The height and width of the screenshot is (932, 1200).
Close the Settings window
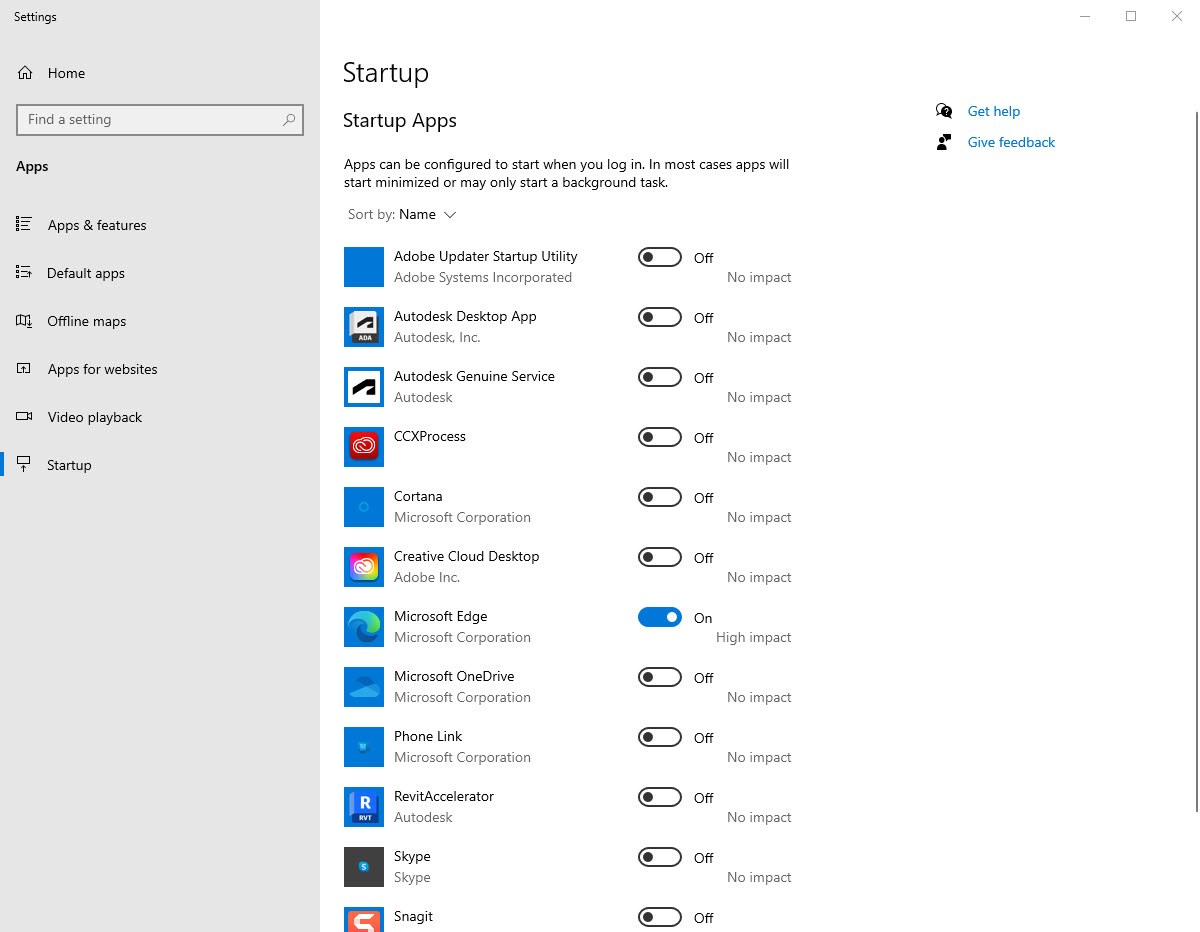tap(1177, 16)
